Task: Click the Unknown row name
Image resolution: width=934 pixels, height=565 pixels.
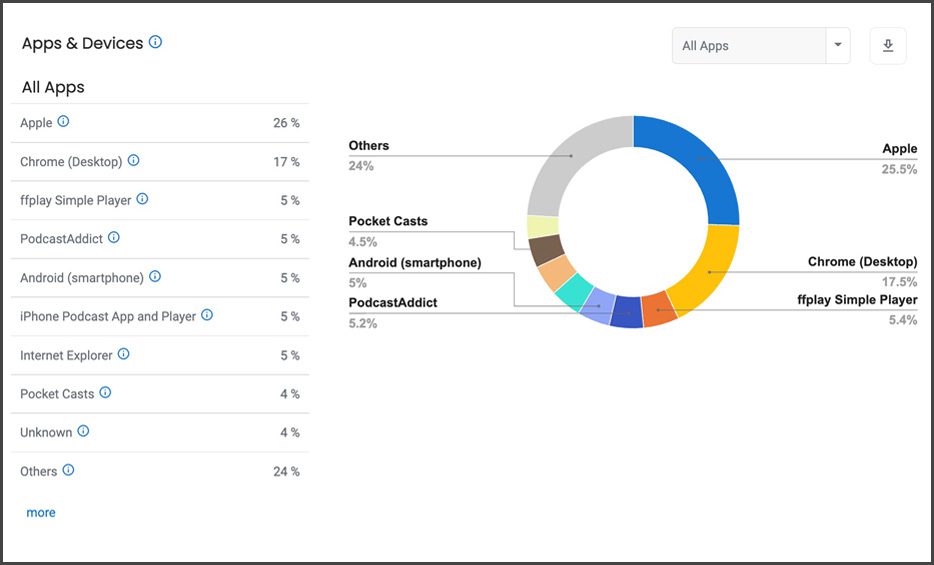Action: click(46, 432)
